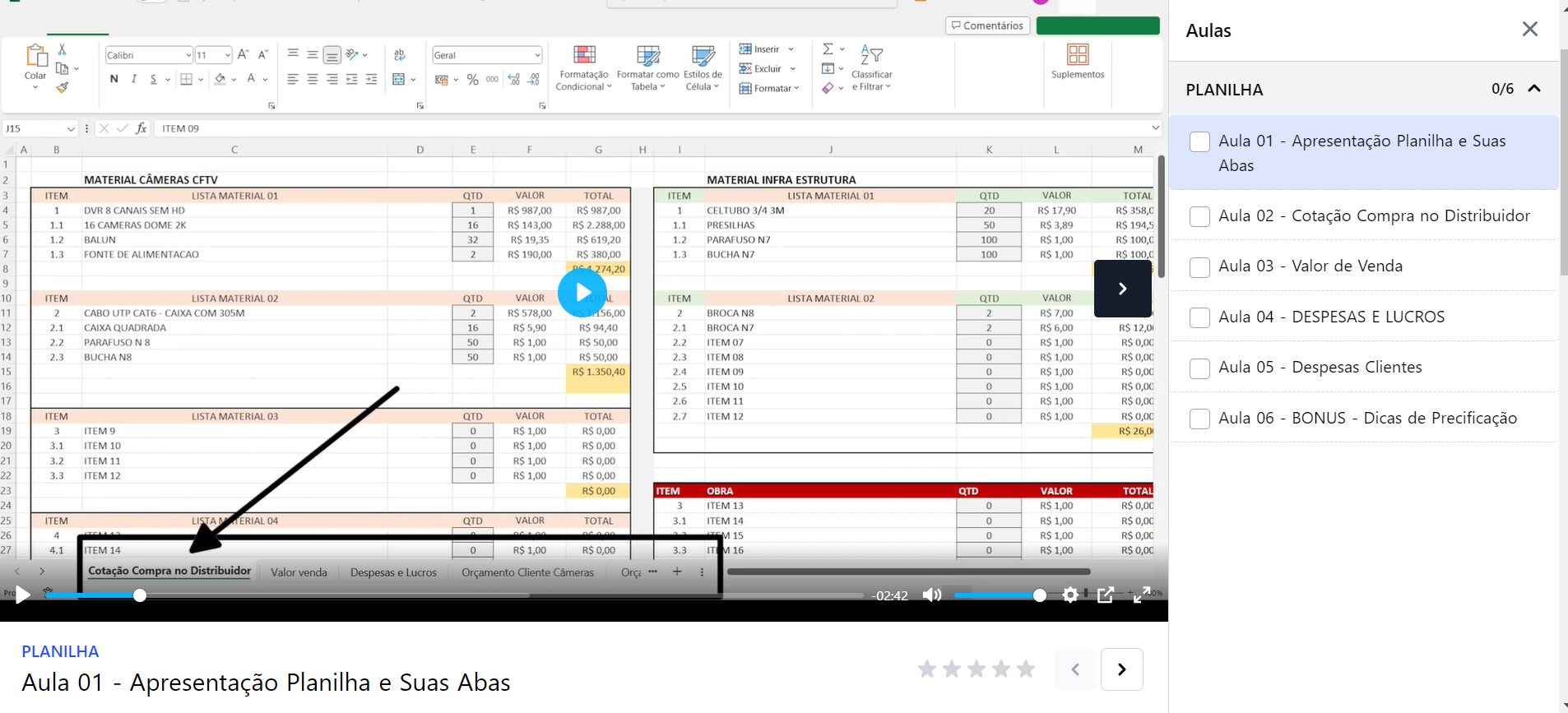Click the AutoSum sigma icon
1568x713 pixels.
click(828, 49)
